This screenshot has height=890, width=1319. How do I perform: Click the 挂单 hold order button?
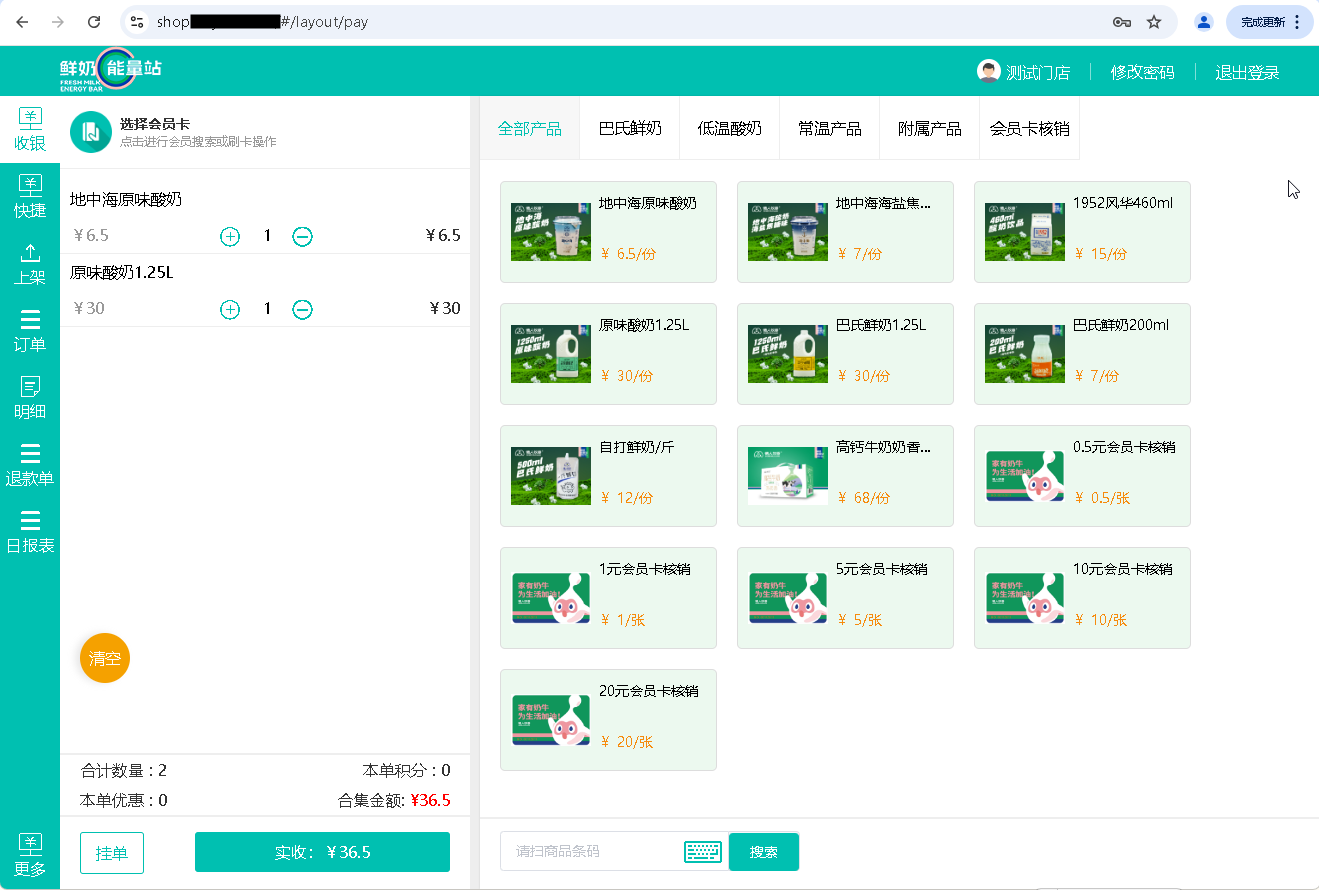[x=112, y=852]
